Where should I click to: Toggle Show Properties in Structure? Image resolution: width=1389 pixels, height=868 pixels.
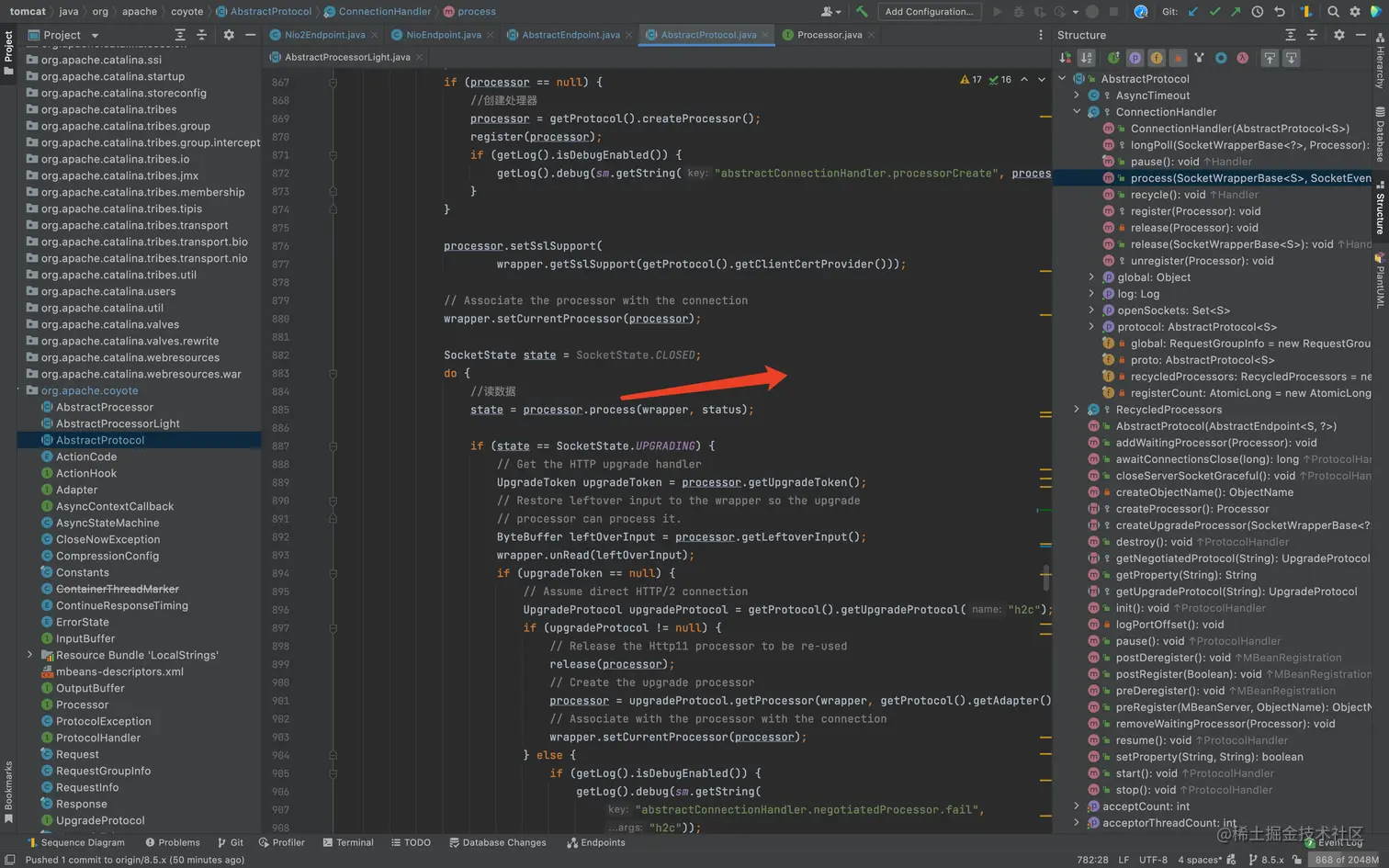[1135, 58]
